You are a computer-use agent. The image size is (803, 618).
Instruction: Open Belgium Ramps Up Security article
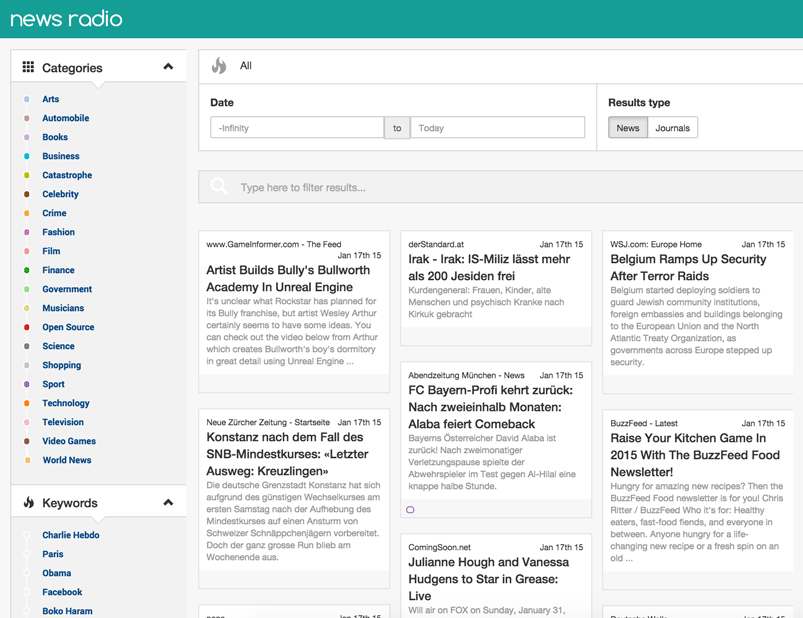(x=688, y=267)
